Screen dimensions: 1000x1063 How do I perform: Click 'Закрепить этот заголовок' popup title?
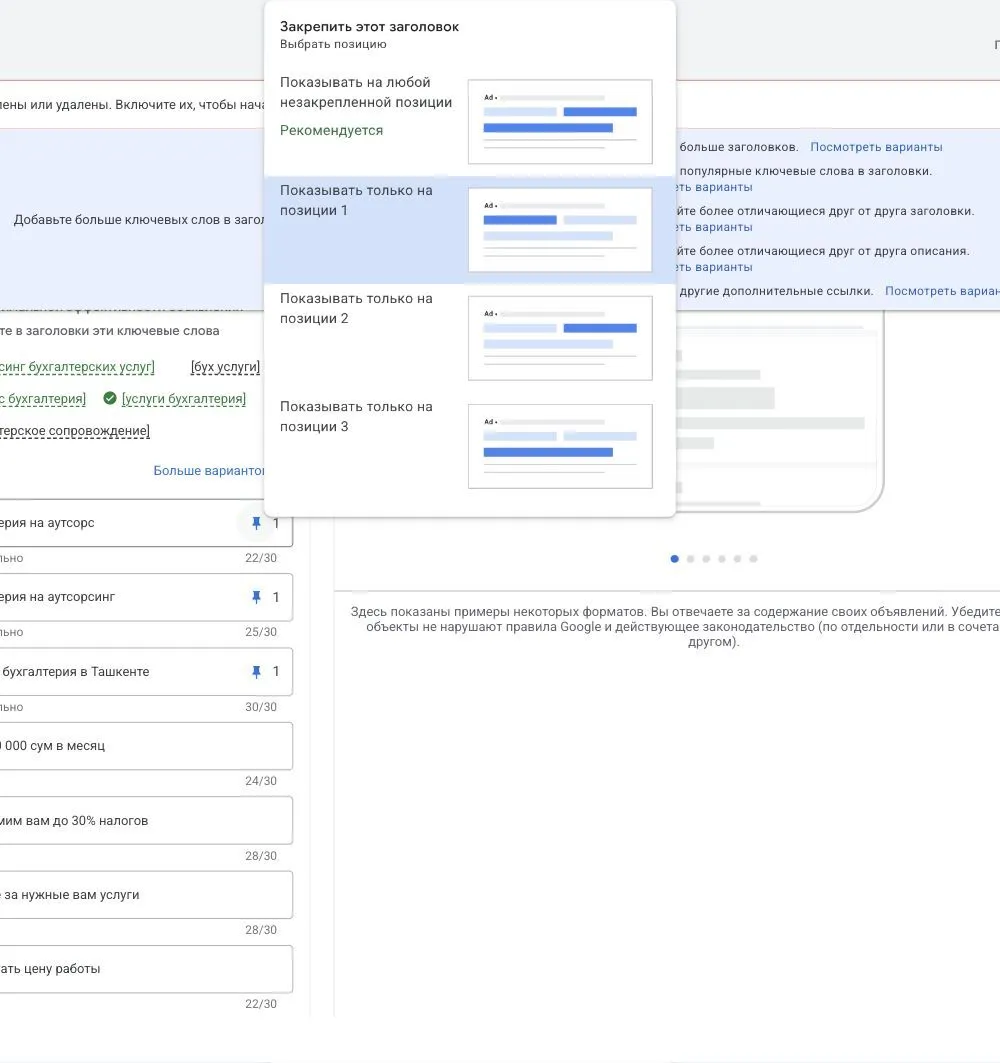(369, 26)
